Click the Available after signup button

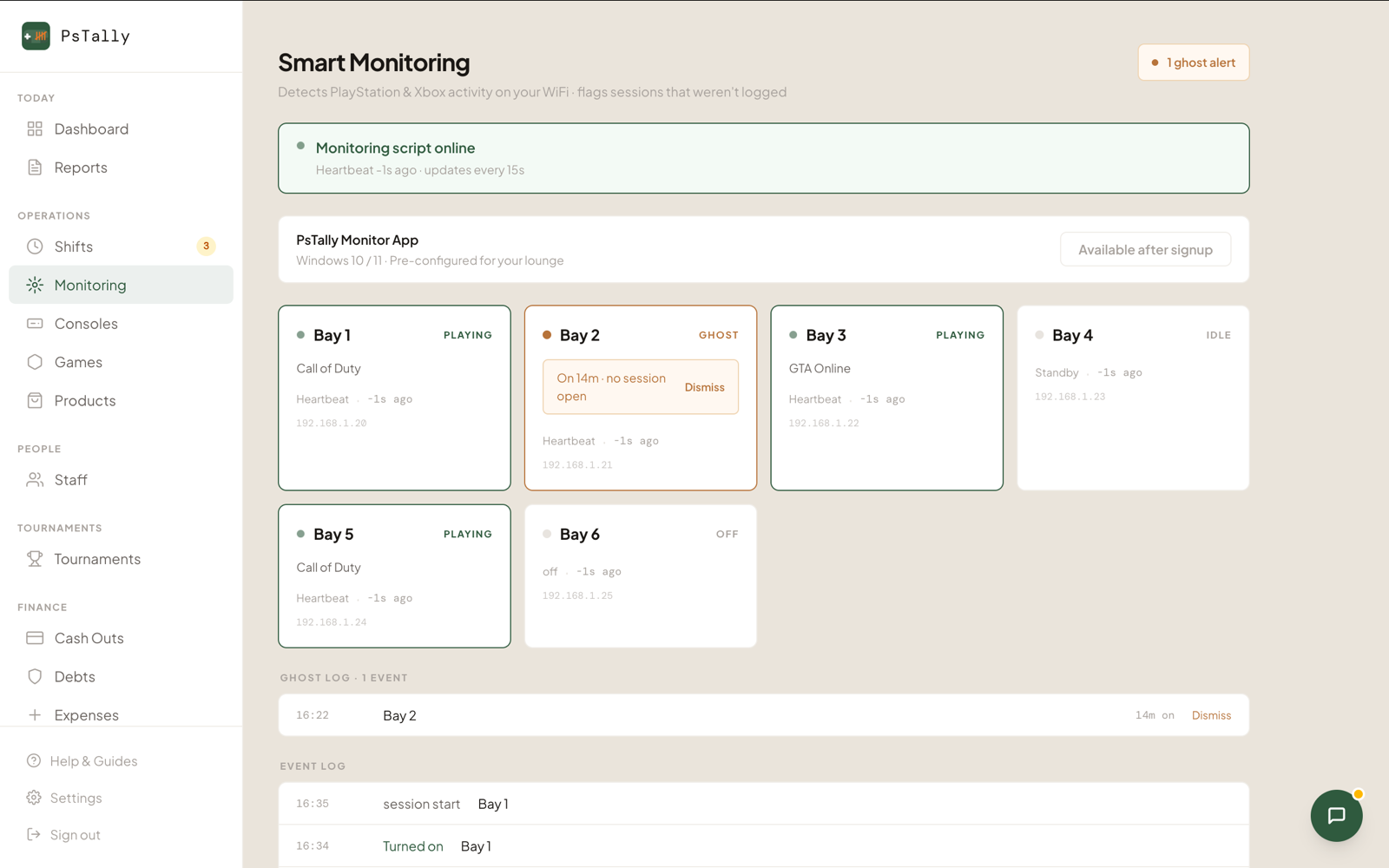[1145, 249]
